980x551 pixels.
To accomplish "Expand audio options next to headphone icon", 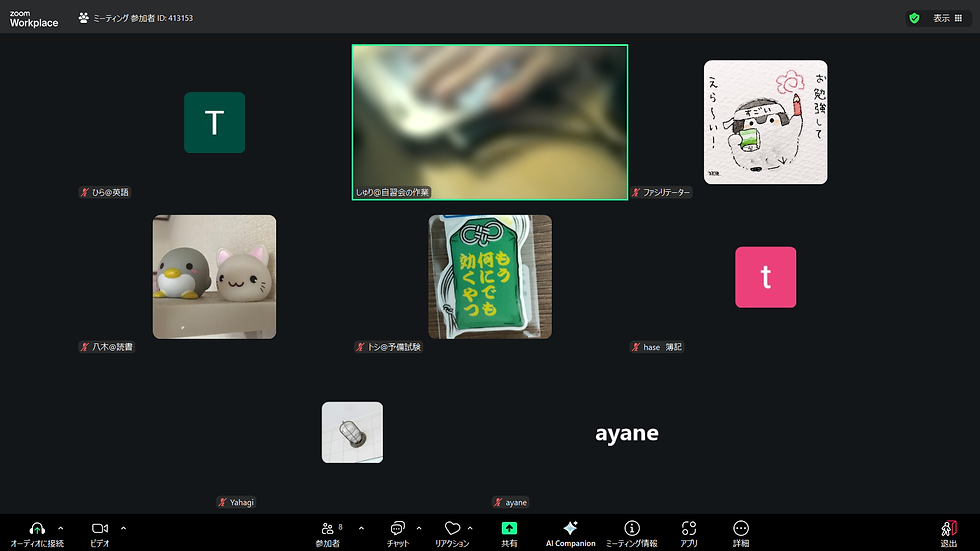I will point(61,529).
